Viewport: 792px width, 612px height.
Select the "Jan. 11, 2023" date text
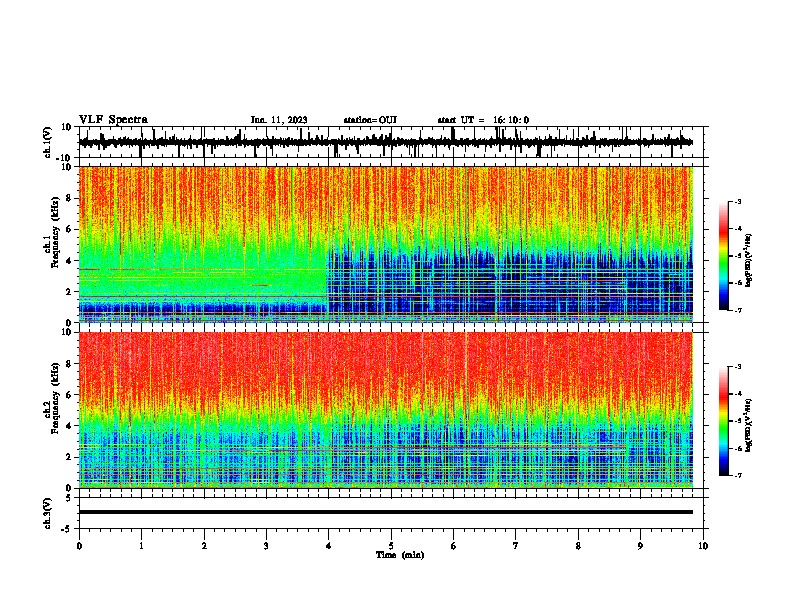click(x=279, y=120)
